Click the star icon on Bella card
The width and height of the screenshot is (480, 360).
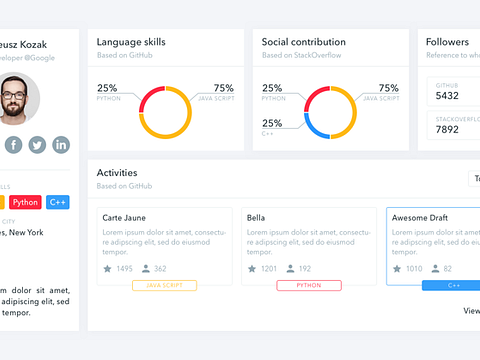[x=252, y=269]
